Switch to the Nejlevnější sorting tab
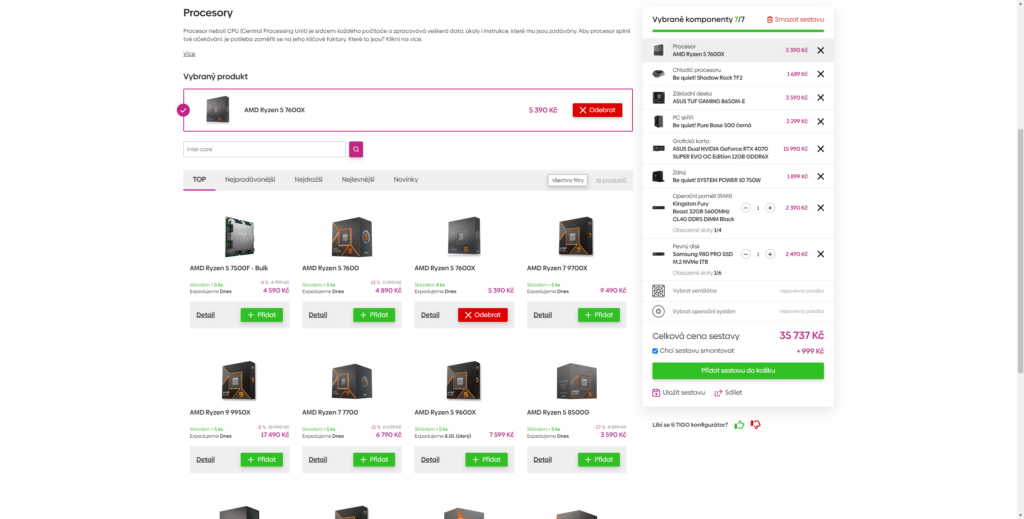Image resolution: width=1024 pixels, height=519 pixels. (358, 180)
